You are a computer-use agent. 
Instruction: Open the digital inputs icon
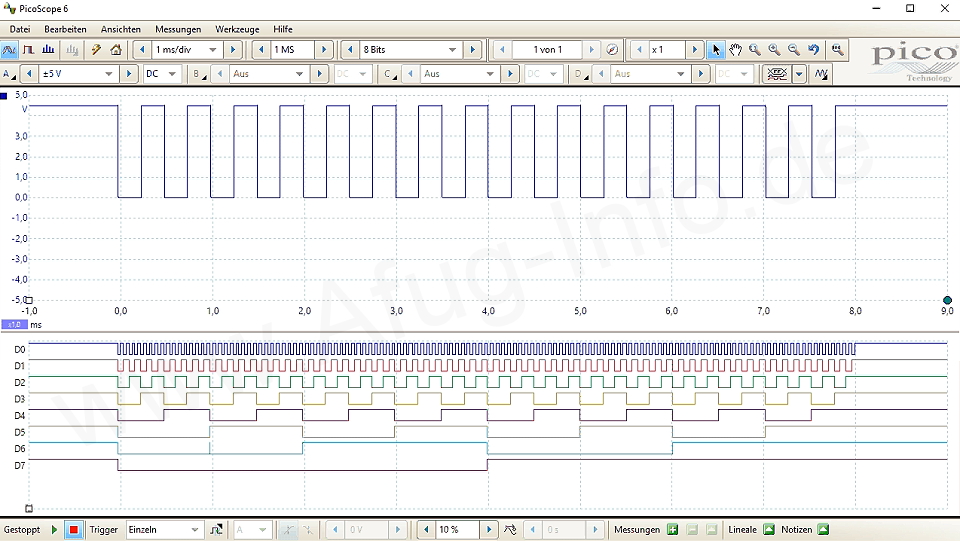point(821,74)
